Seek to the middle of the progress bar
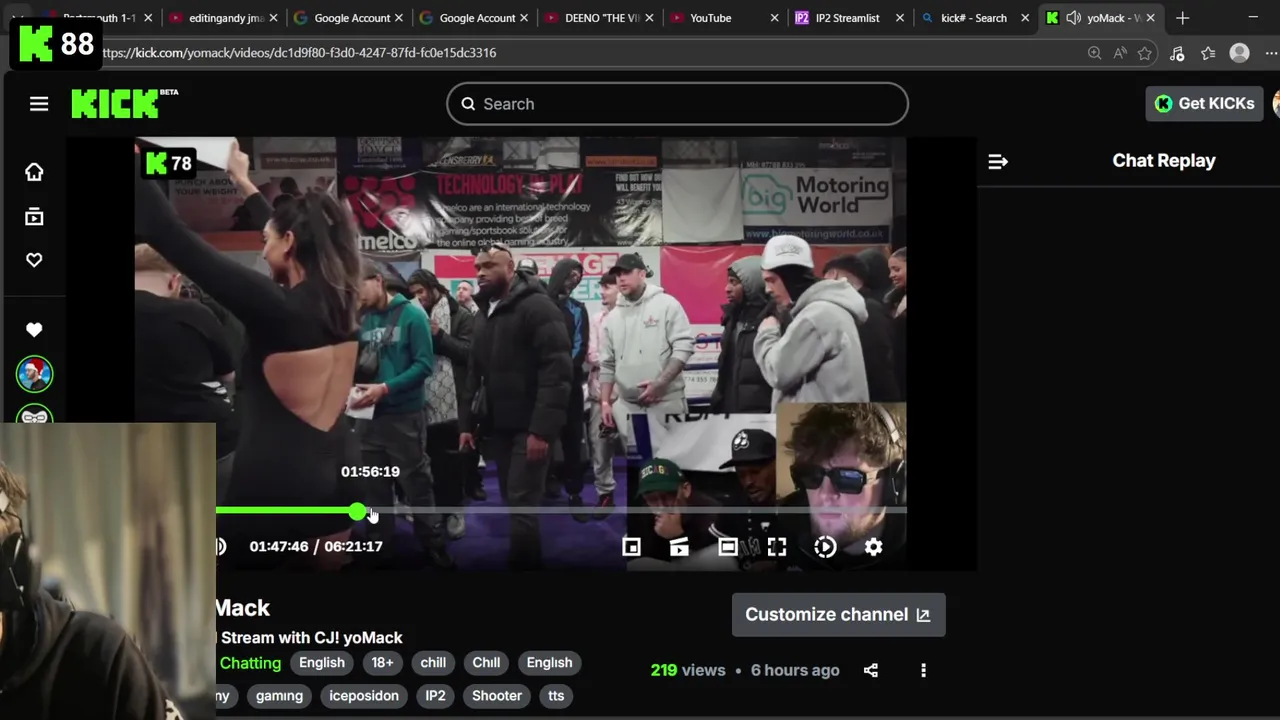1280x720 pixels. click(x=561, y=511)
